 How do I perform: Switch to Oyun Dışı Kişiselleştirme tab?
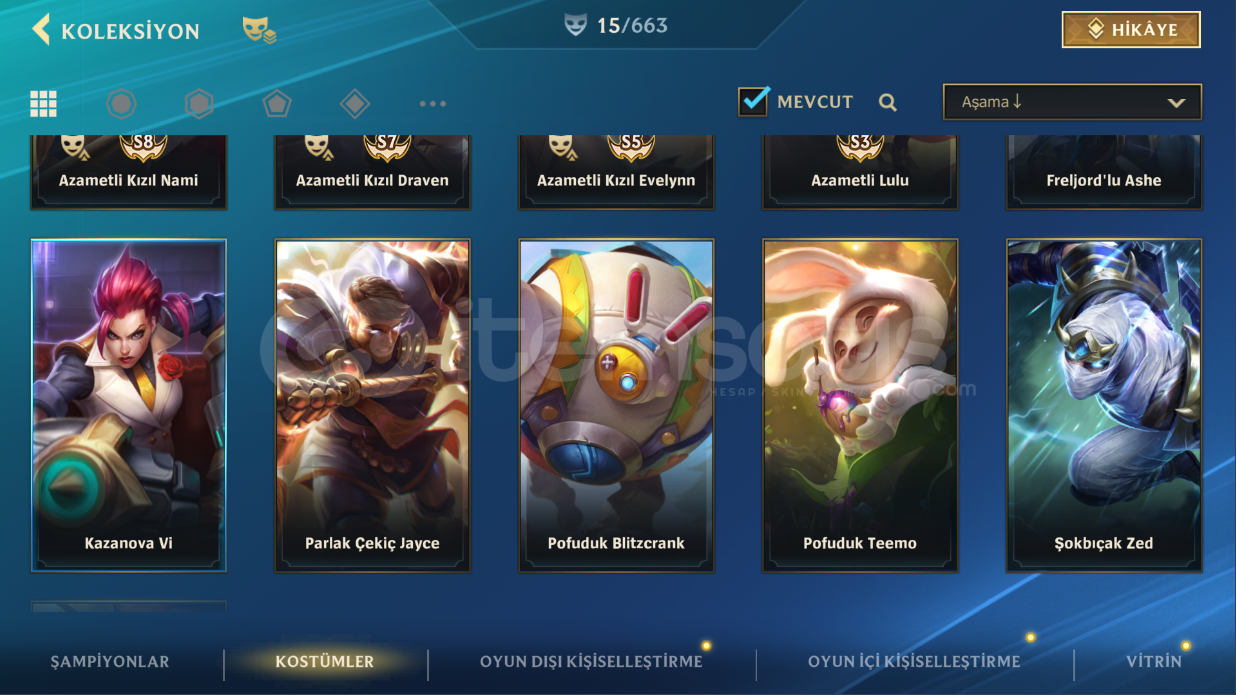(x=591, y=661)
